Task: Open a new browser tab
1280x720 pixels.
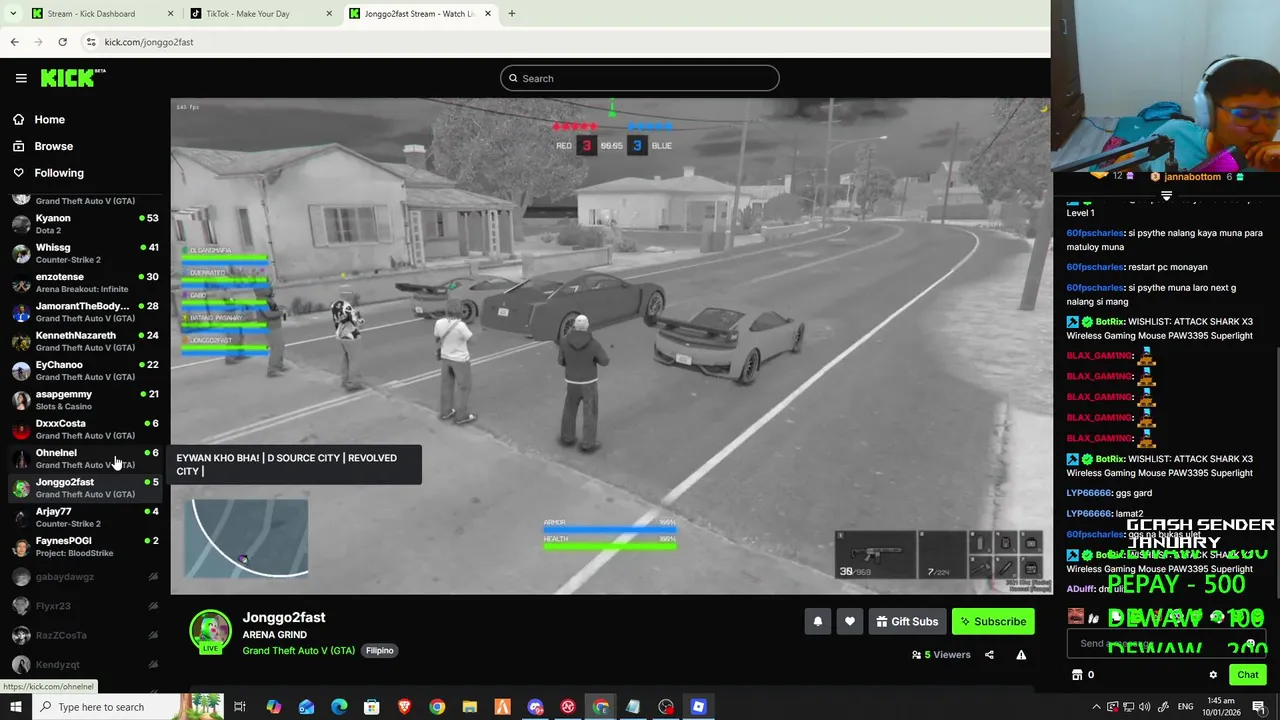Action: [x=512, y=14]
